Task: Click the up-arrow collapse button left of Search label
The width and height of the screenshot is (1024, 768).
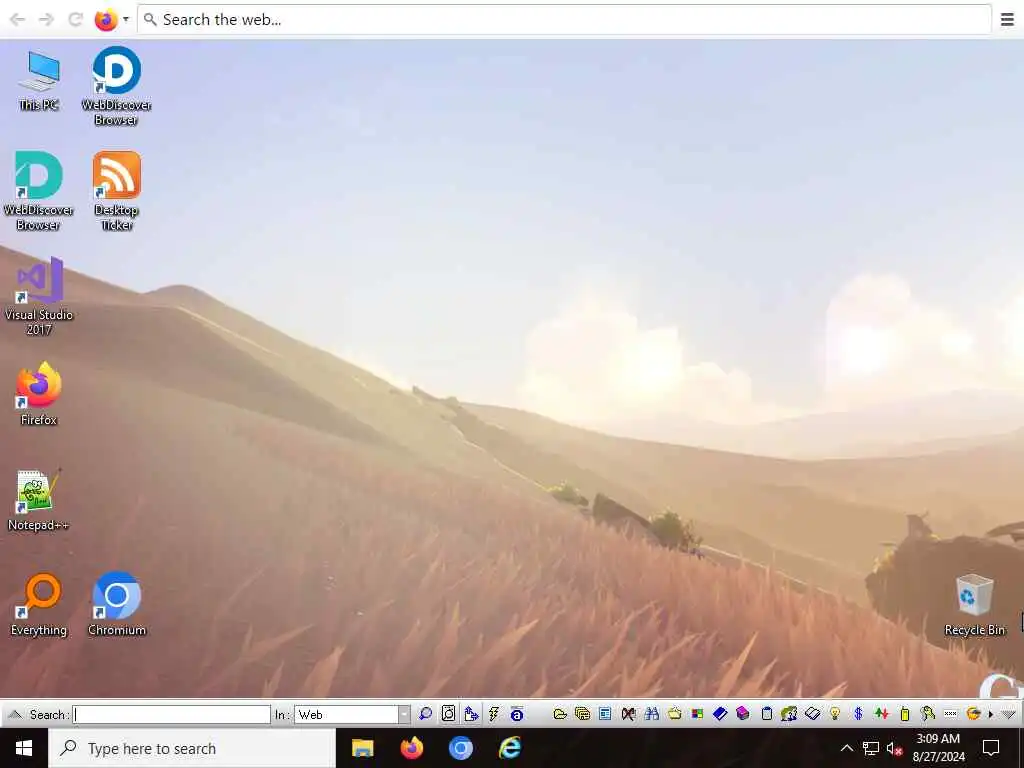Action: 14,714
